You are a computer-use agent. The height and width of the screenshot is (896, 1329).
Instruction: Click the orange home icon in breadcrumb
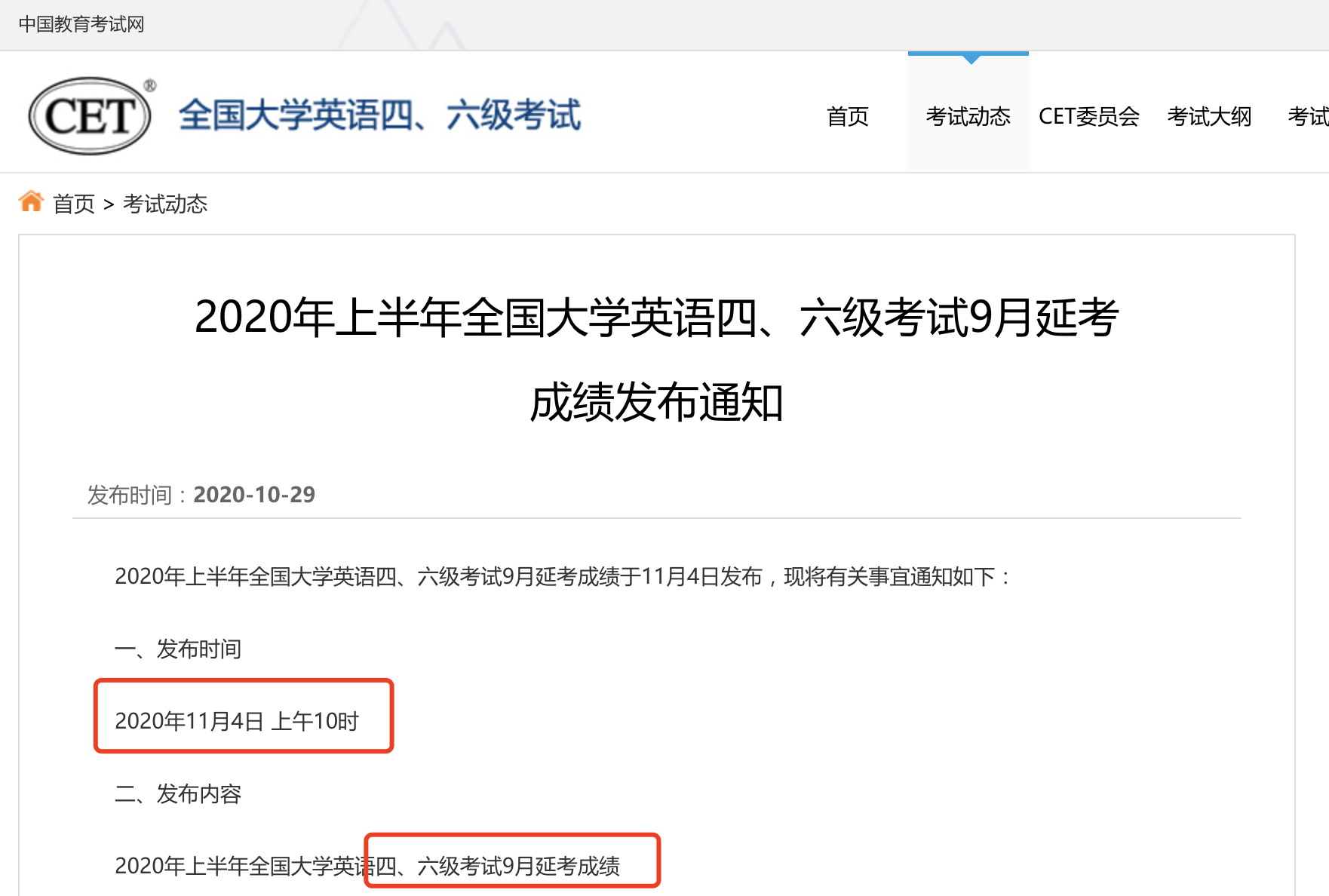tap(31, 202)
